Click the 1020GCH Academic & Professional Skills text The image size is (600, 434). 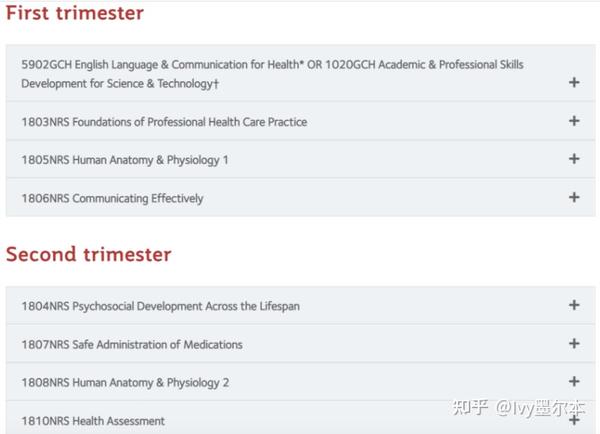(424, 65)
